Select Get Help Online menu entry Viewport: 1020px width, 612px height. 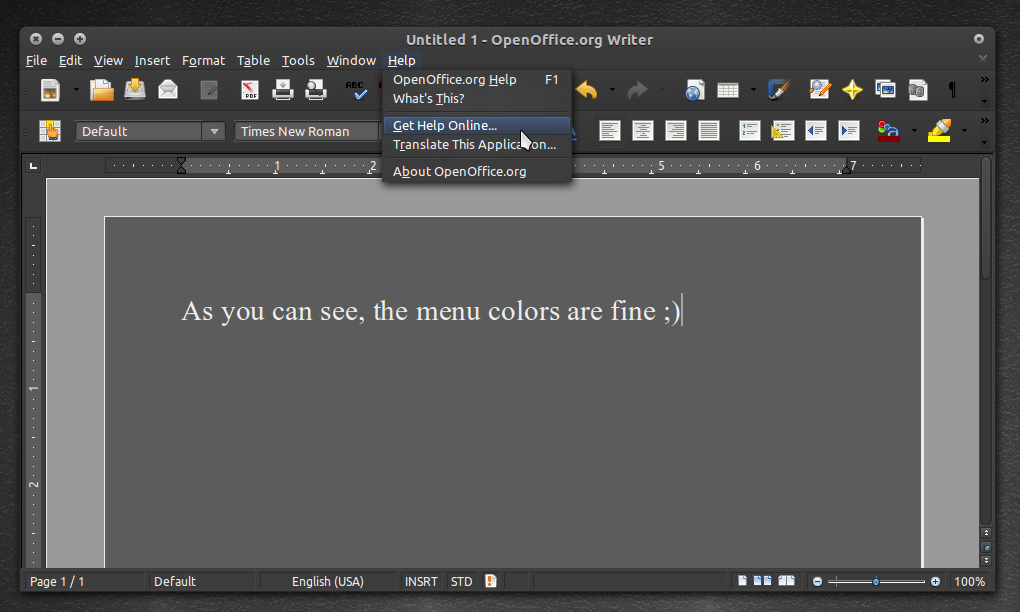477,126
